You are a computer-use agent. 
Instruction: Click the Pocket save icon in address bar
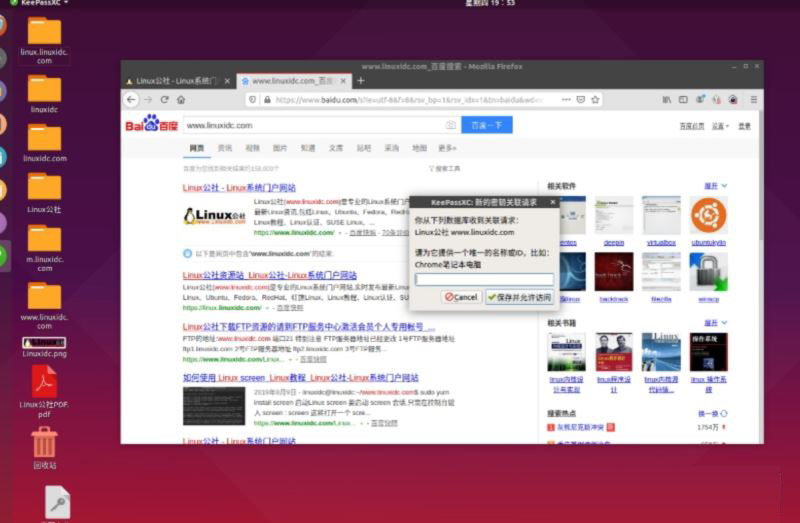(581, 99)
